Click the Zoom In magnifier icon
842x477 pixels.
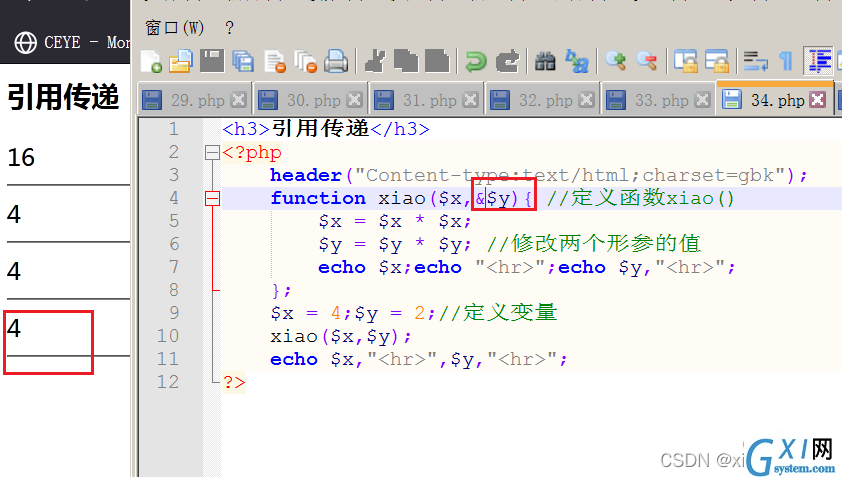[x=615, y=61]
